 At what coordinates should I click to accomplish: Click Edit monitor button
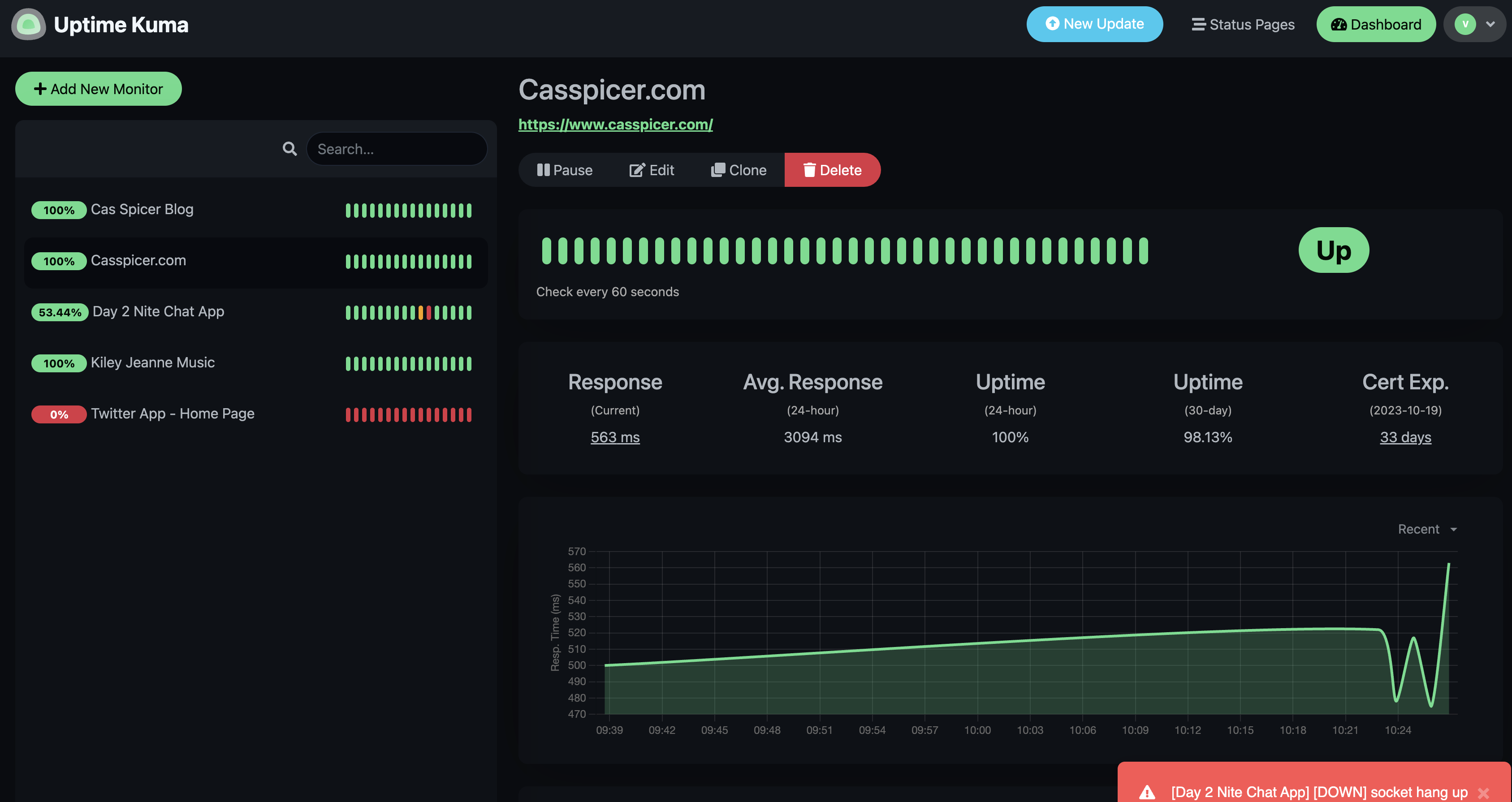(x=652, y=170)
